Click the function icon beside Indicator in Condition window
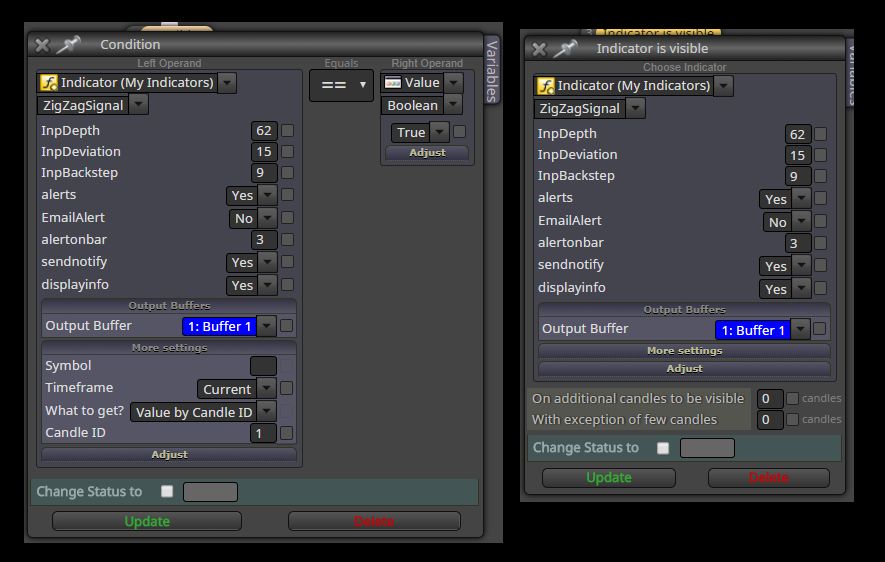 pyautogui.click(x=49, y=83)
